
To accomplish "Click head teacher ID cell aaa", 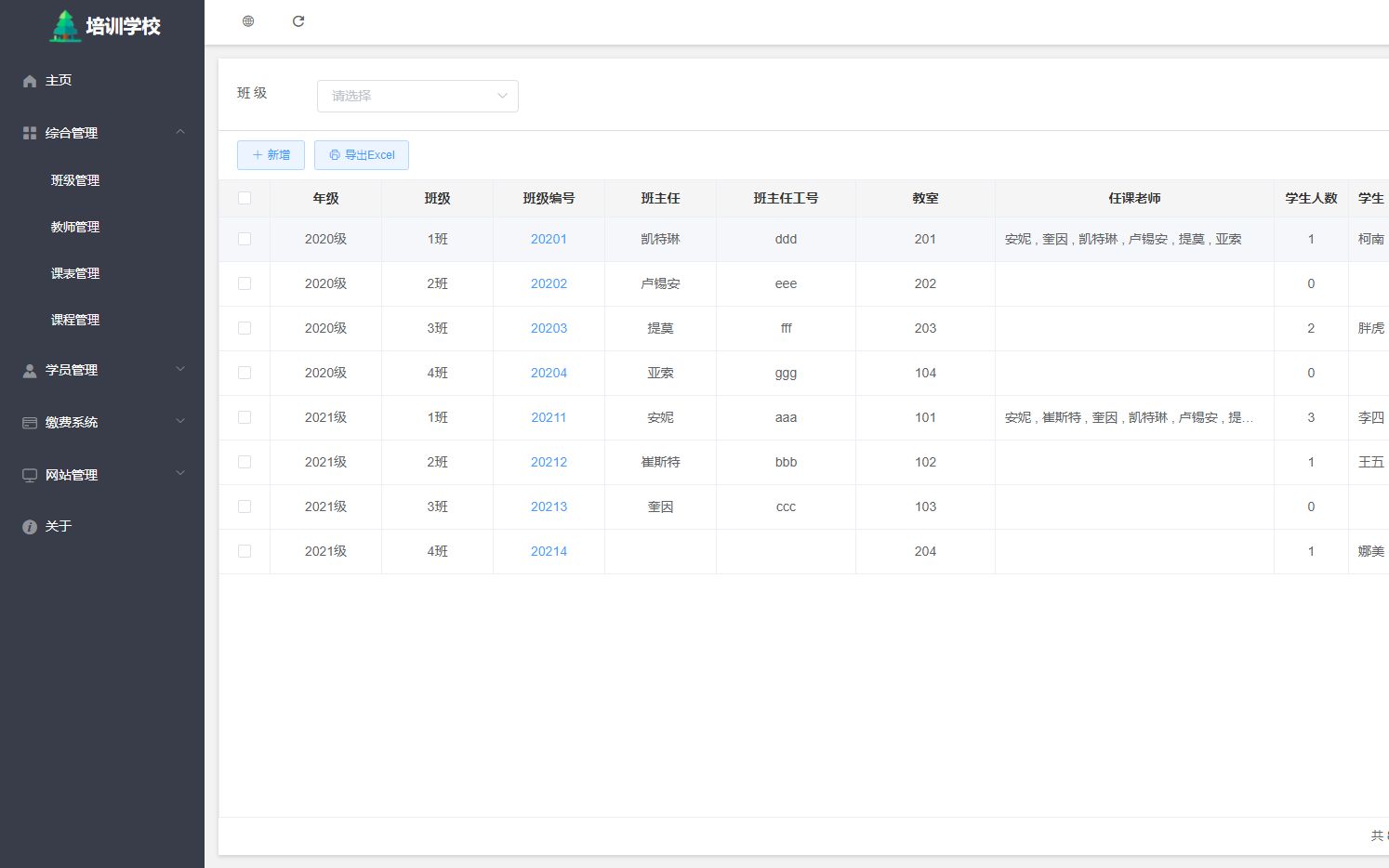I will [786, 417].
